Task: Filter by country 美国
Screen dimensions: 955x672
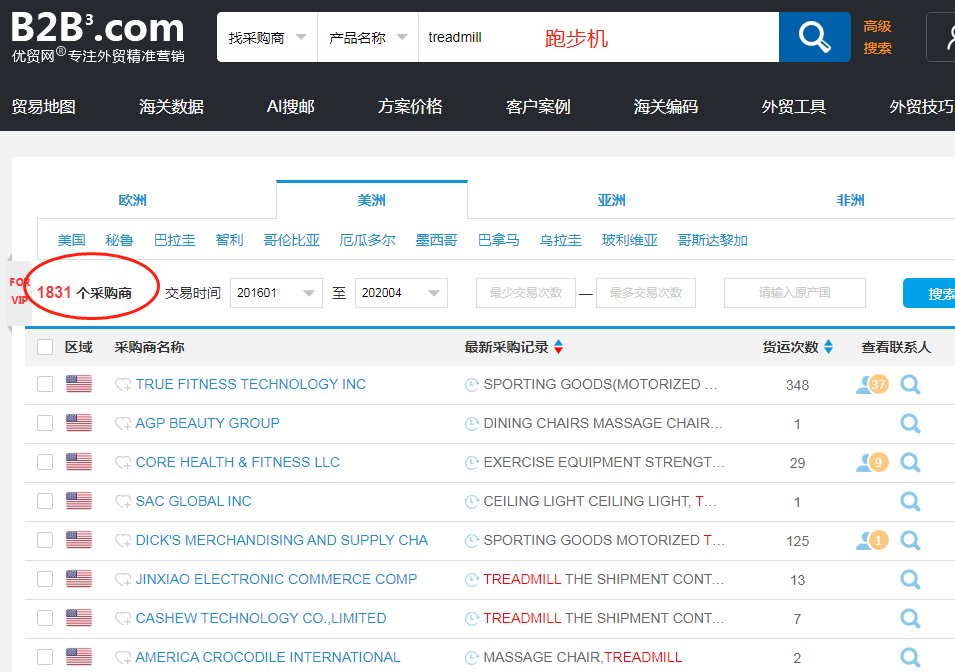Action: (x=71, y=240)
